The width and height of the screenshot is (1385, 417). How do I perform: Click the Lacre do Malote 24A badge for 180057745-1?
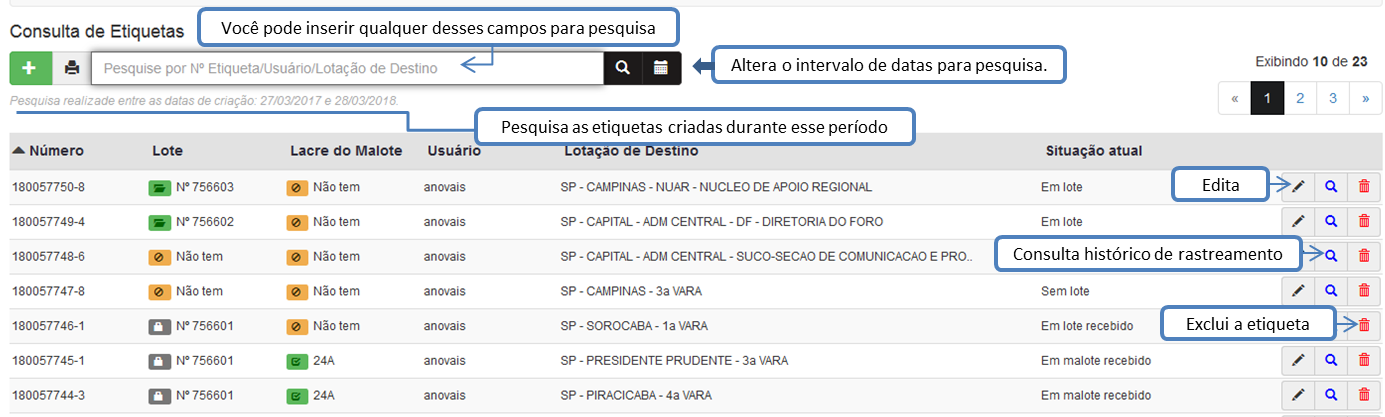[x=297, y=360]
